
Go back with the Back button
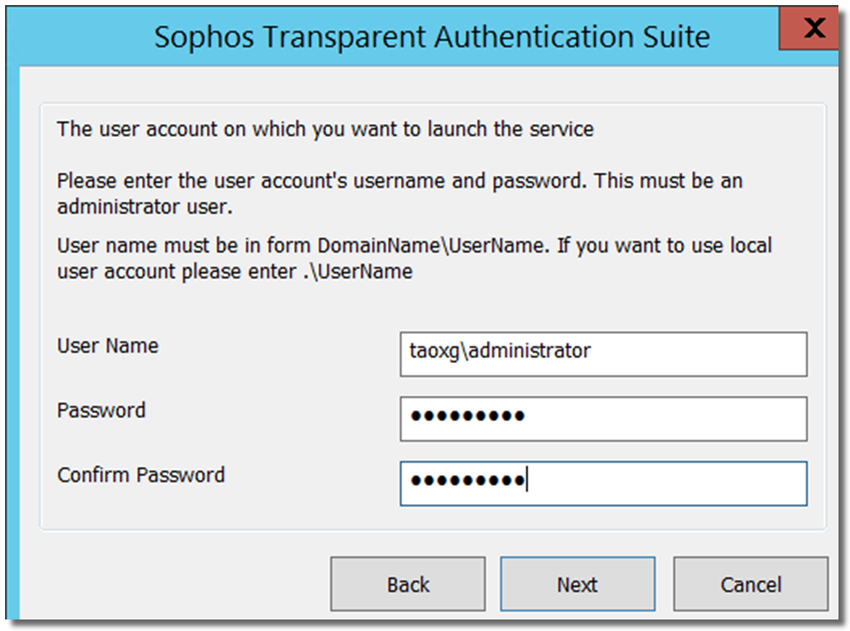408,584
